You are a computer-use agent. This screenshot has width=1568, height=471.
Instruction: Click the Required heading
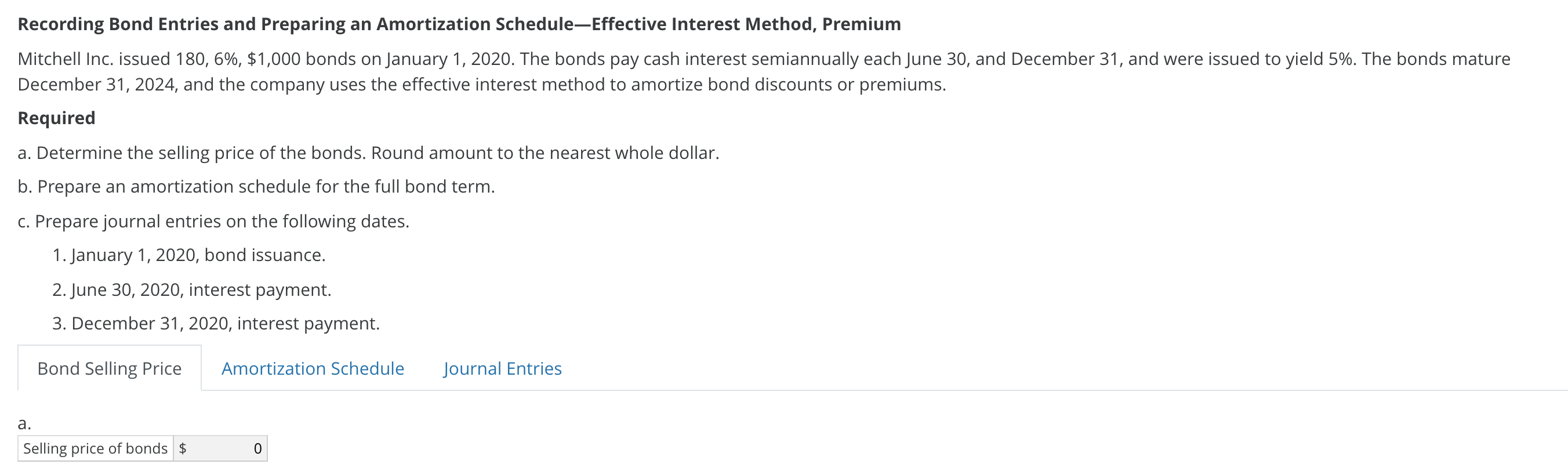coord(56,117)
